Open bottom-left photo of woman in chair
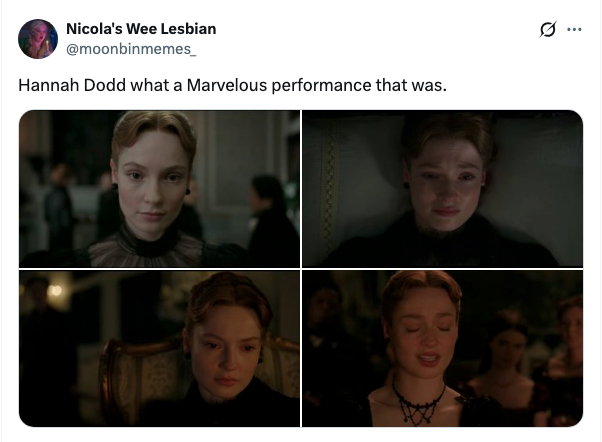This screenshot has width=602, height=442. (159, 348)
